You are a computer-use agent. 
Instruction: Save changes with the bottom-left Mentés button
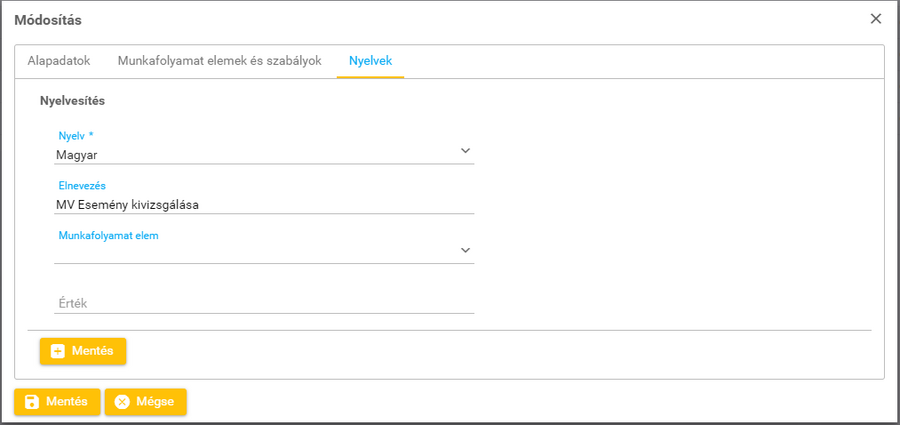(57, 402)
